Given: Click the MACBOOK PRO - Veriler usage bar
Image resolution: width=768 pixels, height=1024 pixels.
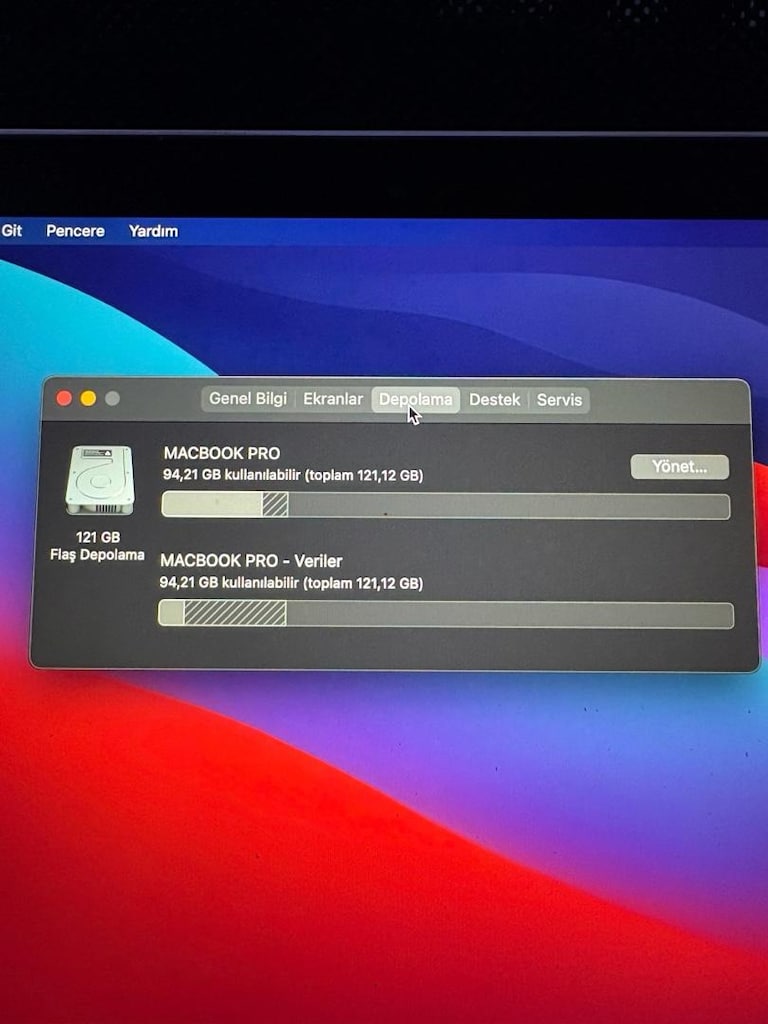Looking at the screenshot, I should (446, 615).
